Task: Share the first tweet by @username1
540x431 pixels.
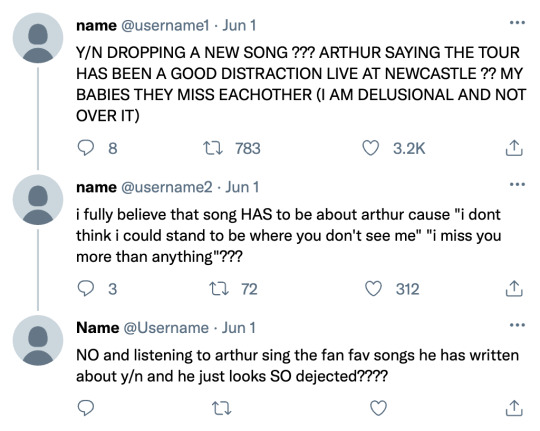Action: click(x=514, y=148)
